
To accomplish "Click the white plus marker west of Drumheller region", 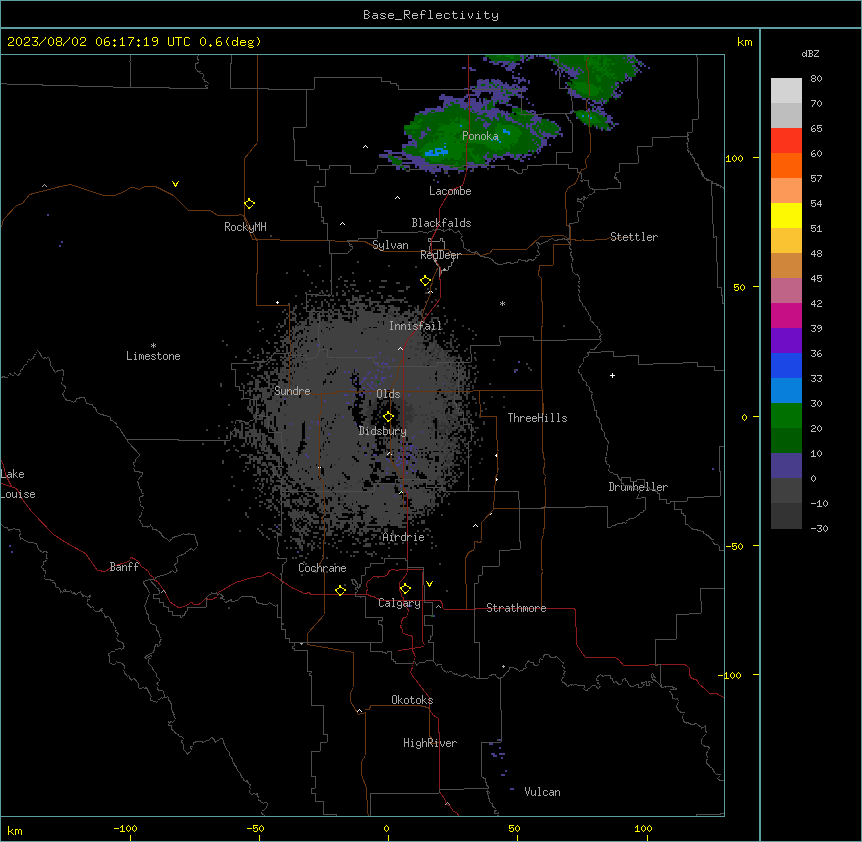I will coord(612,375).
